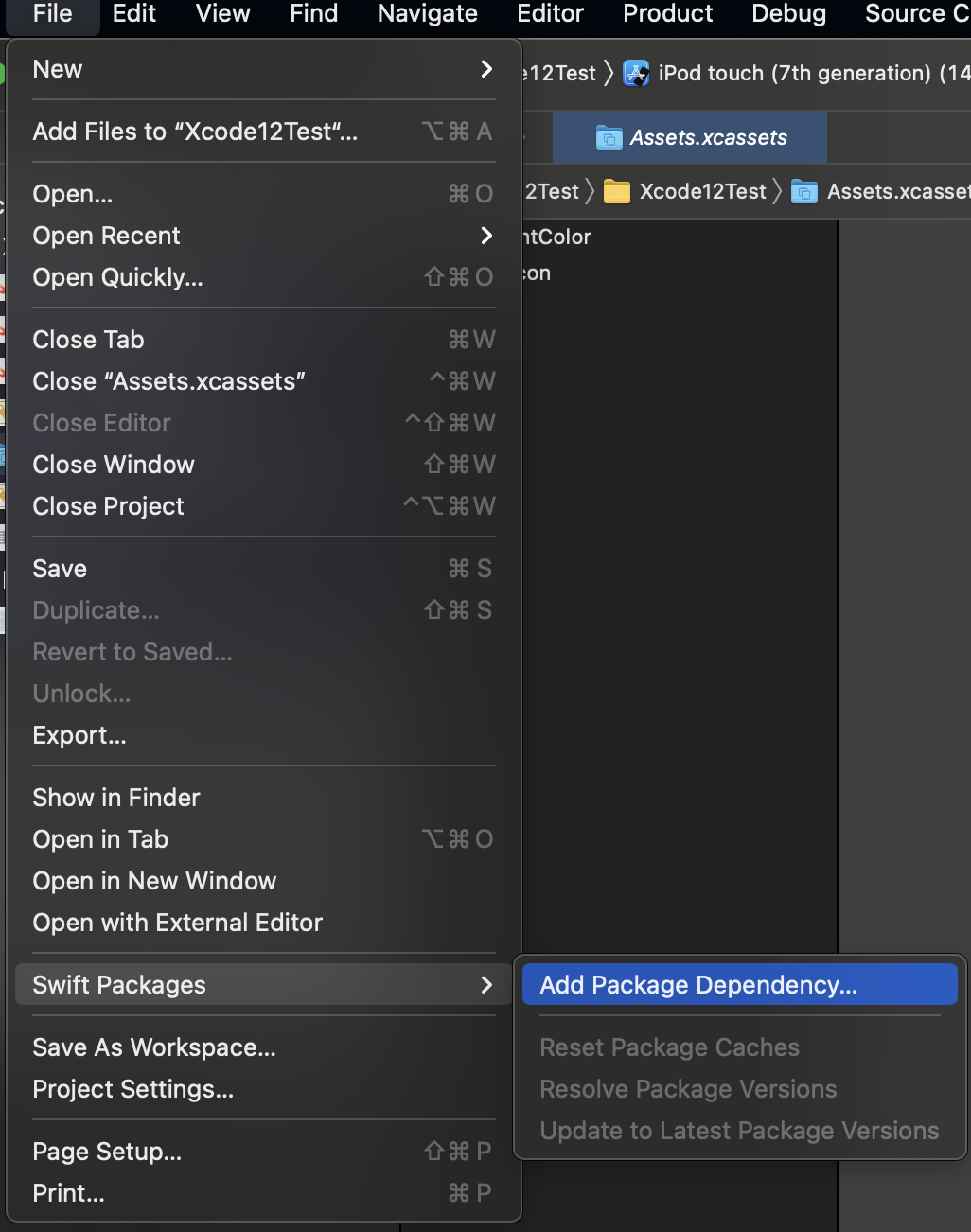Open the Find menu
The width and height of the screenshot is (971, 1232).
click(313, 14)
